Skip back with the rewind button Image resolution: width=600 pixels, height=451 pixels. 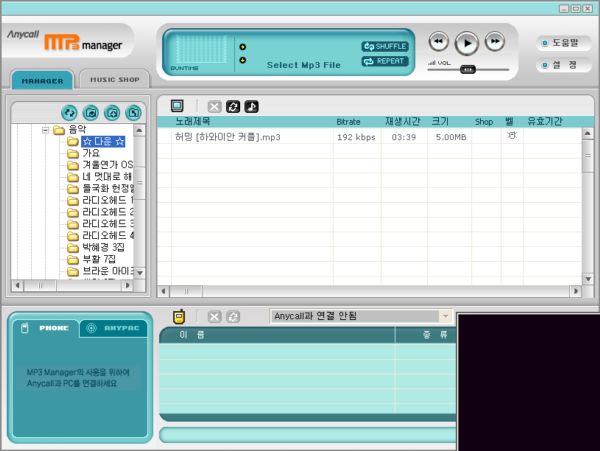439,41
